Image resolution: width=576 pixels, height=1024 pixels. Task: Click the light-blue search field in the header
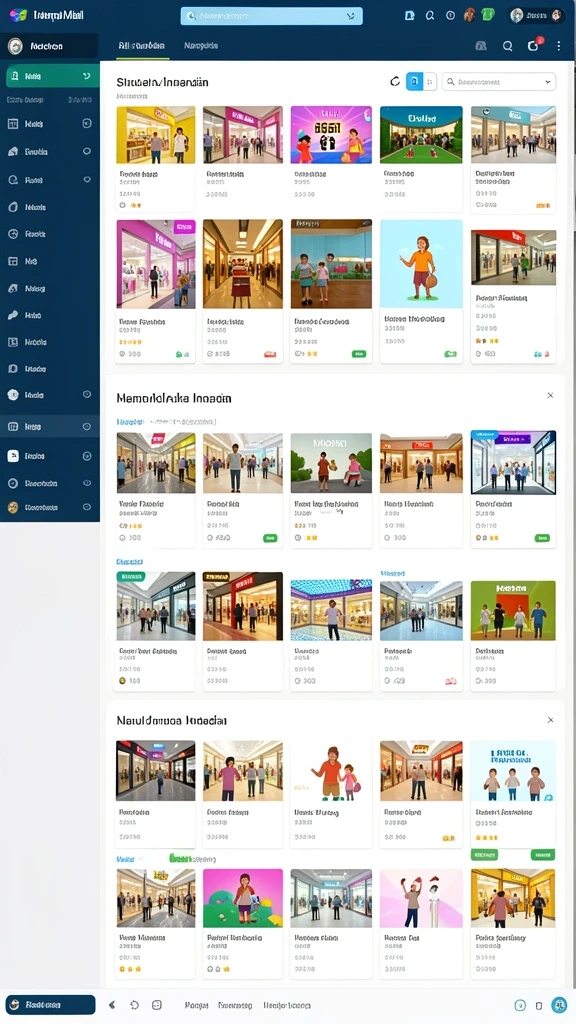coord(271,16)
